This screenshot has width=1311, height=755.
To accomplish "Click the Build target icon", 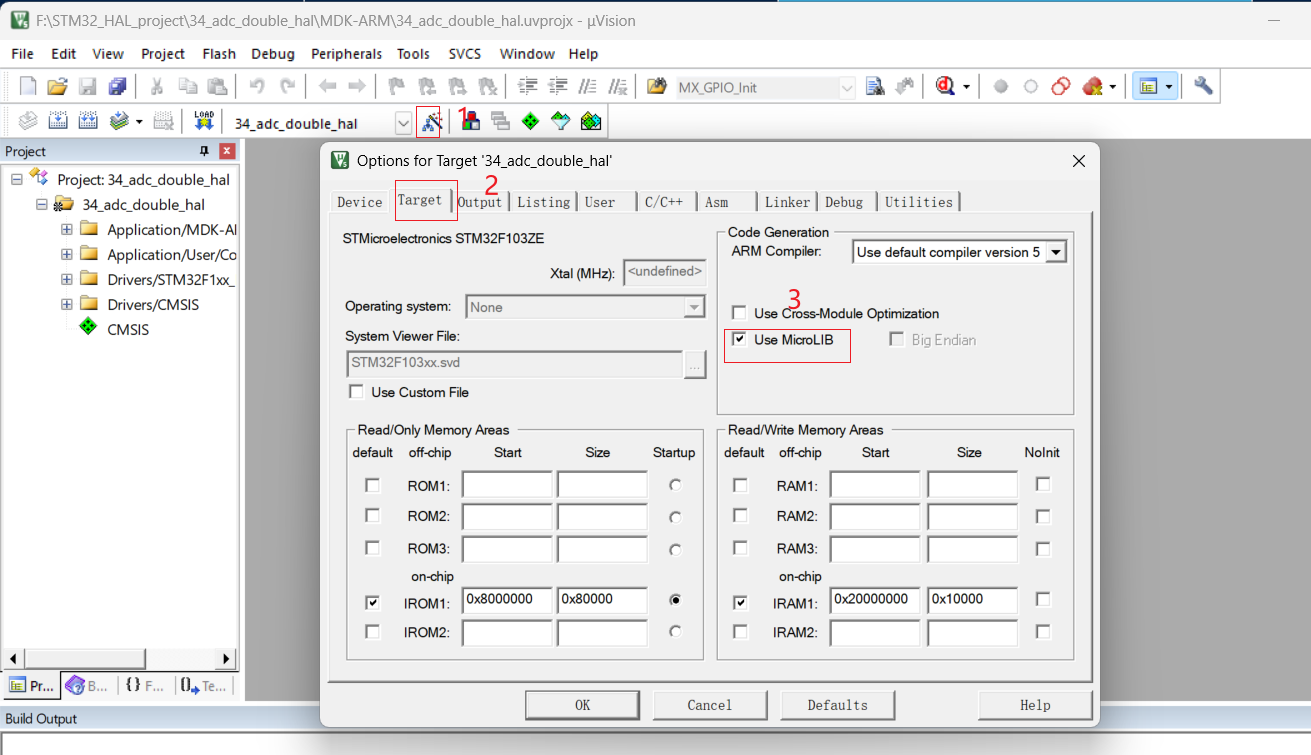I will click(x=58, y=122).
